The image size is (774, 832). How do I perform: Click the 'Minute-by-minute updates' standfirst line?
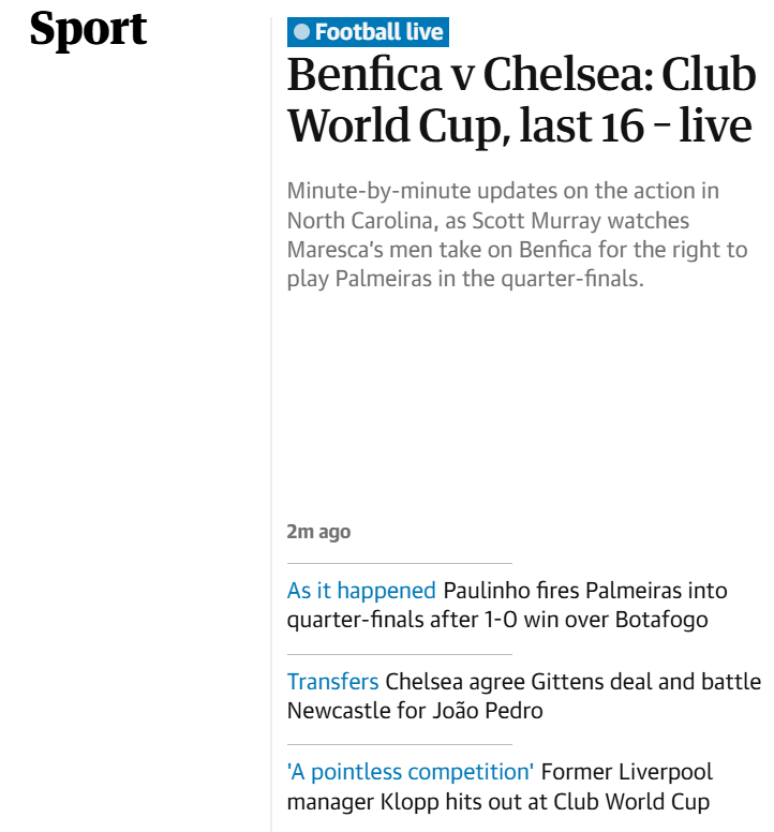503,191
